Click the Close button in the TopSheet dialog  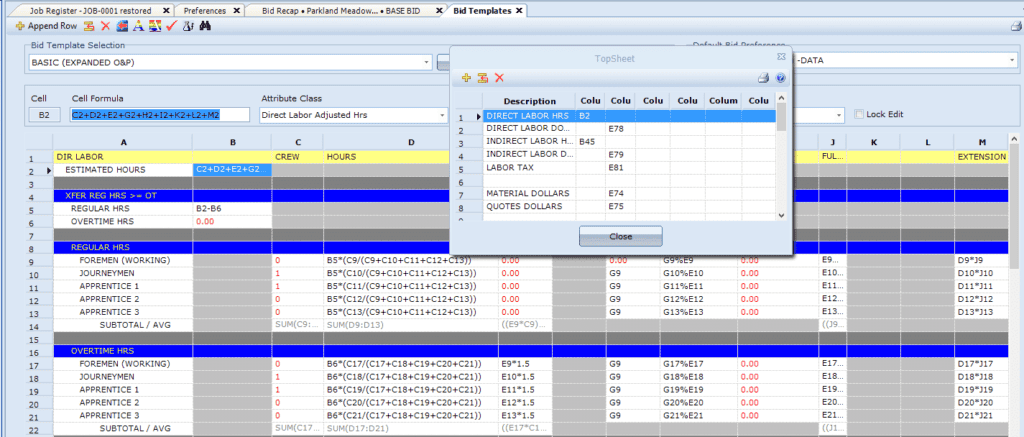(x=620, y=236)
